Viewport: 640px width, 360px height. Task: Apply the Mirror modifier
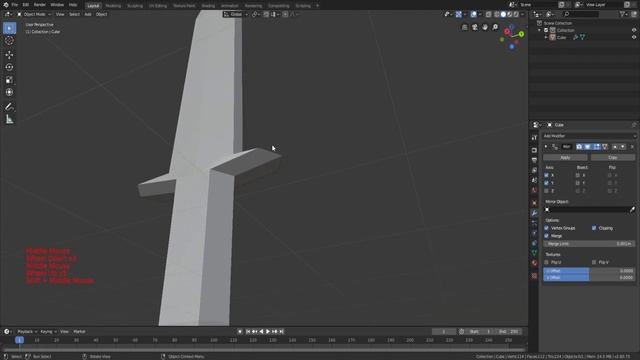click(565, 158)
